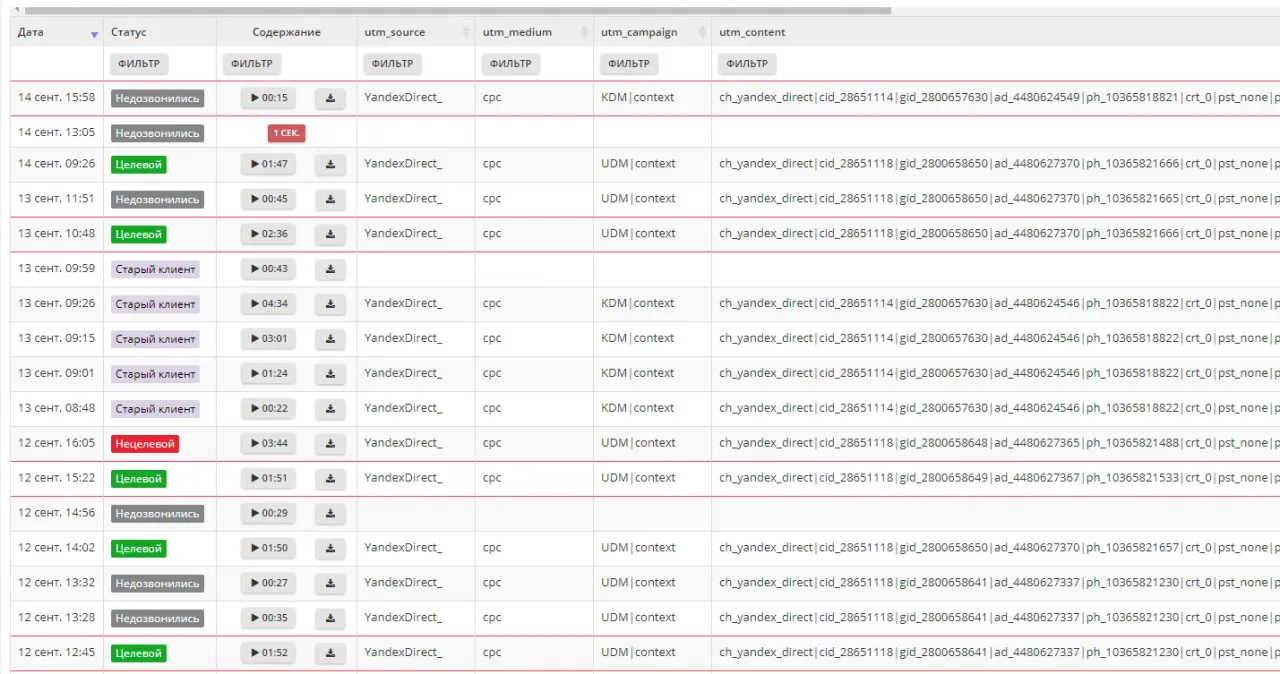The height and width of the screenshot is (674, 1280).
Task: Open the Фильтр button under utm_content
Action: 747,64
